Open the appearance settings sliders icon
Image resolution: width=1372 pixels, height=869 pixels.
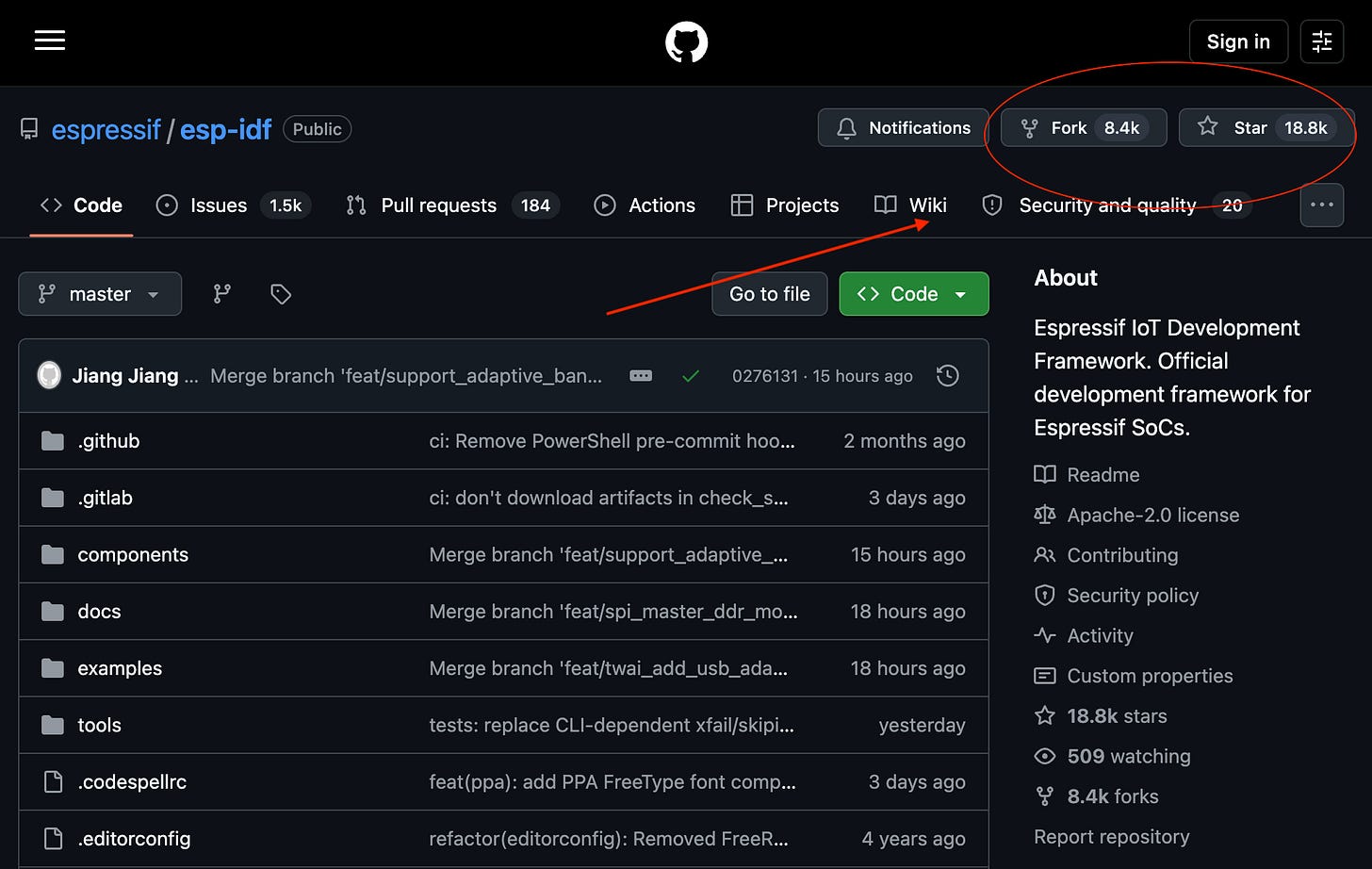click(x=1321, y=41)
